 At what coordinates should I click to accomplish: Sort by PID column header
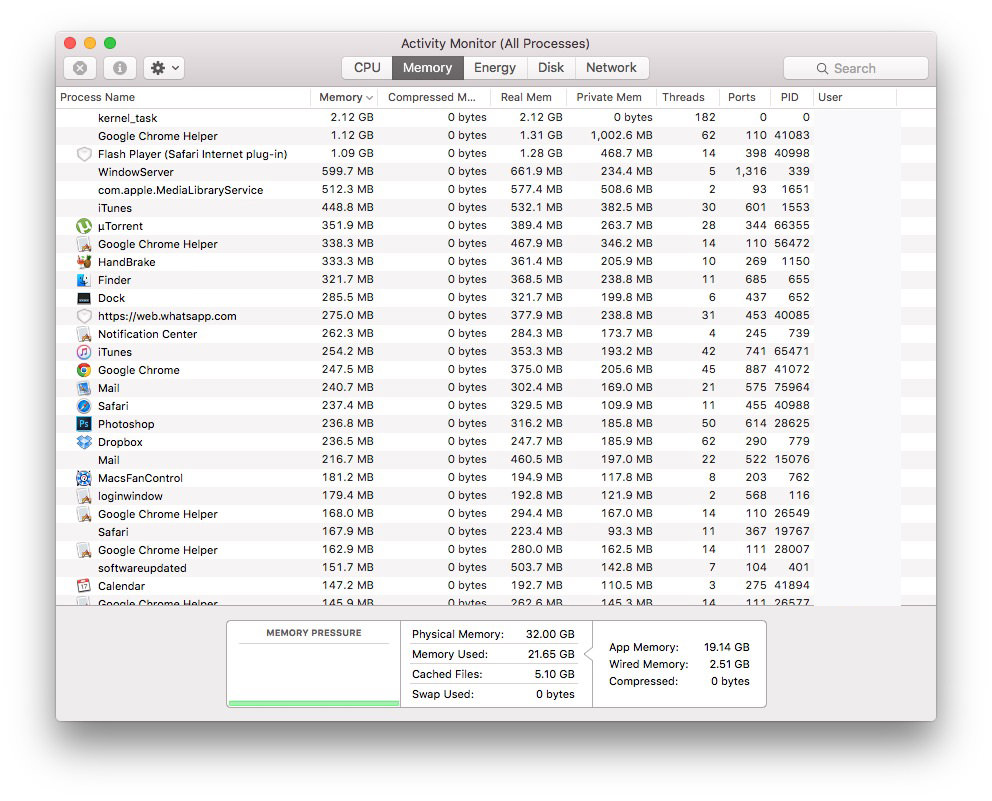pos(791,97)
